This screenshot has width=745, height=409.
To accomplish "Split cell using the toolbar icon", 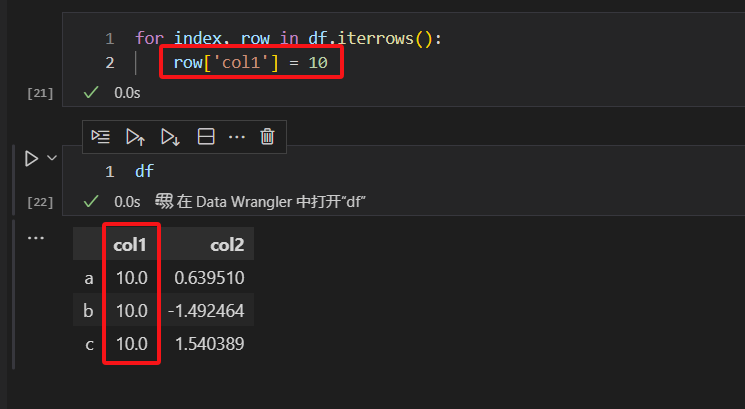I will 206,137.
